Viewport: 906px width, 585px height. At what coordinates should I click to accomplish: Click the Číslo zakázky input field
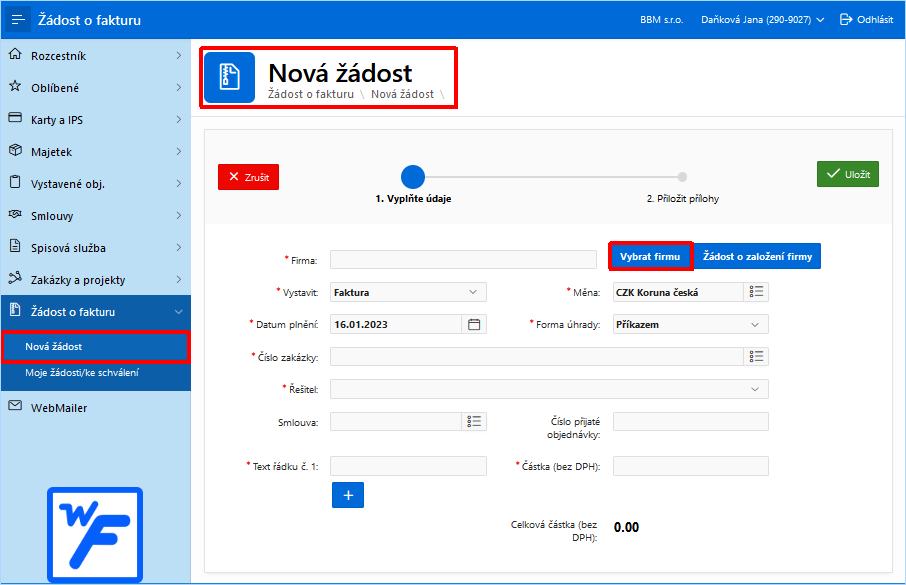537,357
